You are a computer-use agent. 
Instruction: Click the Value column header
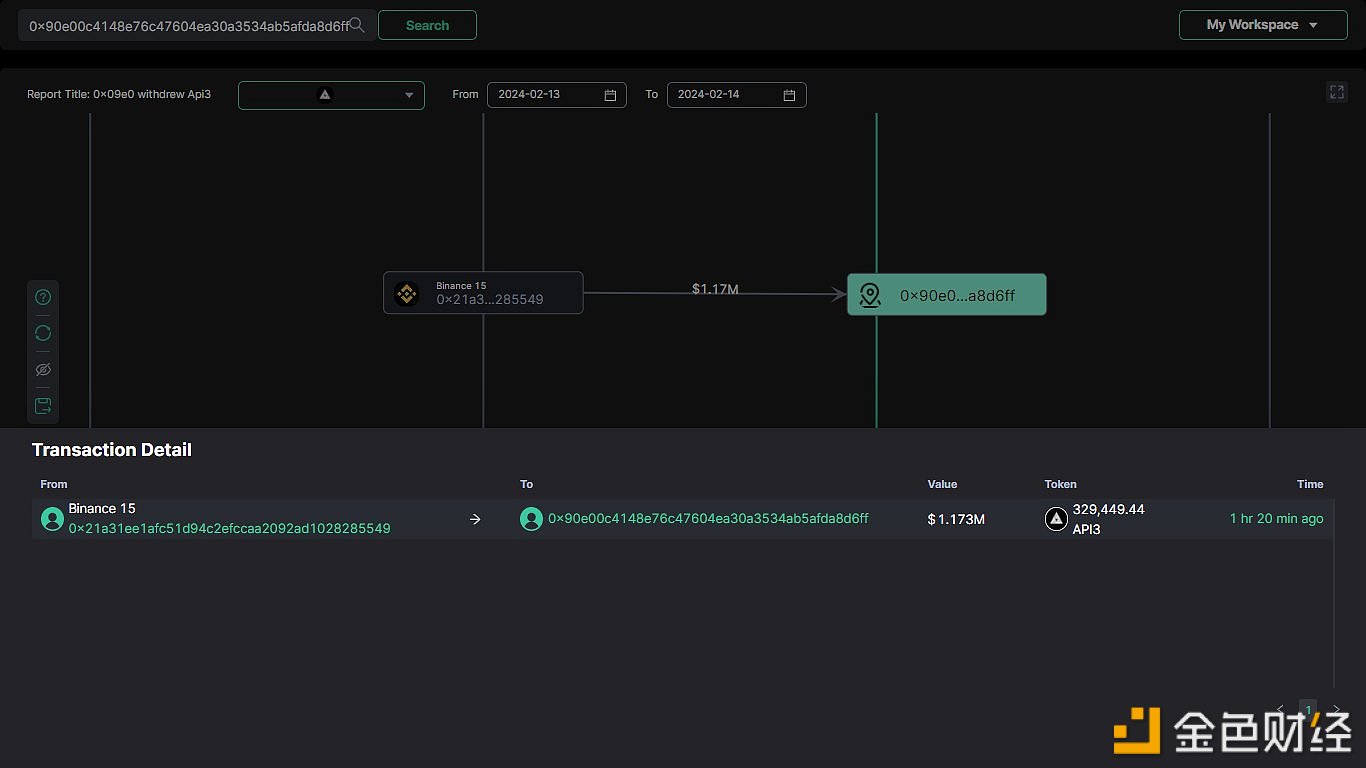[x=942, y=484]
